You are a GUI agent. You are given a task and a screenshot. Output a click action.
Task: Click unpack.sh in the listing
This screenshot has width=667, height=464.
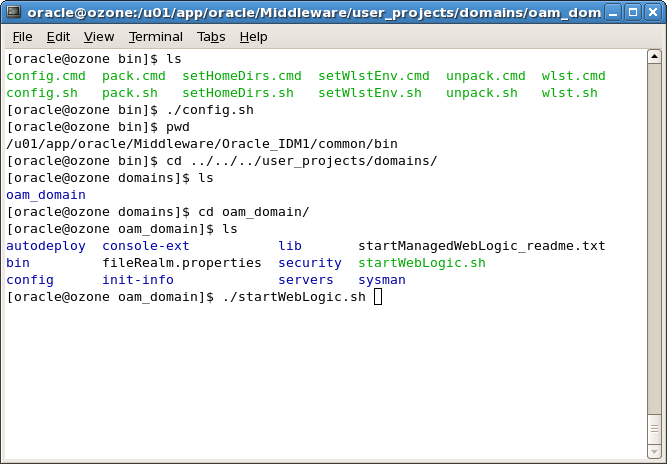(482, 93)
